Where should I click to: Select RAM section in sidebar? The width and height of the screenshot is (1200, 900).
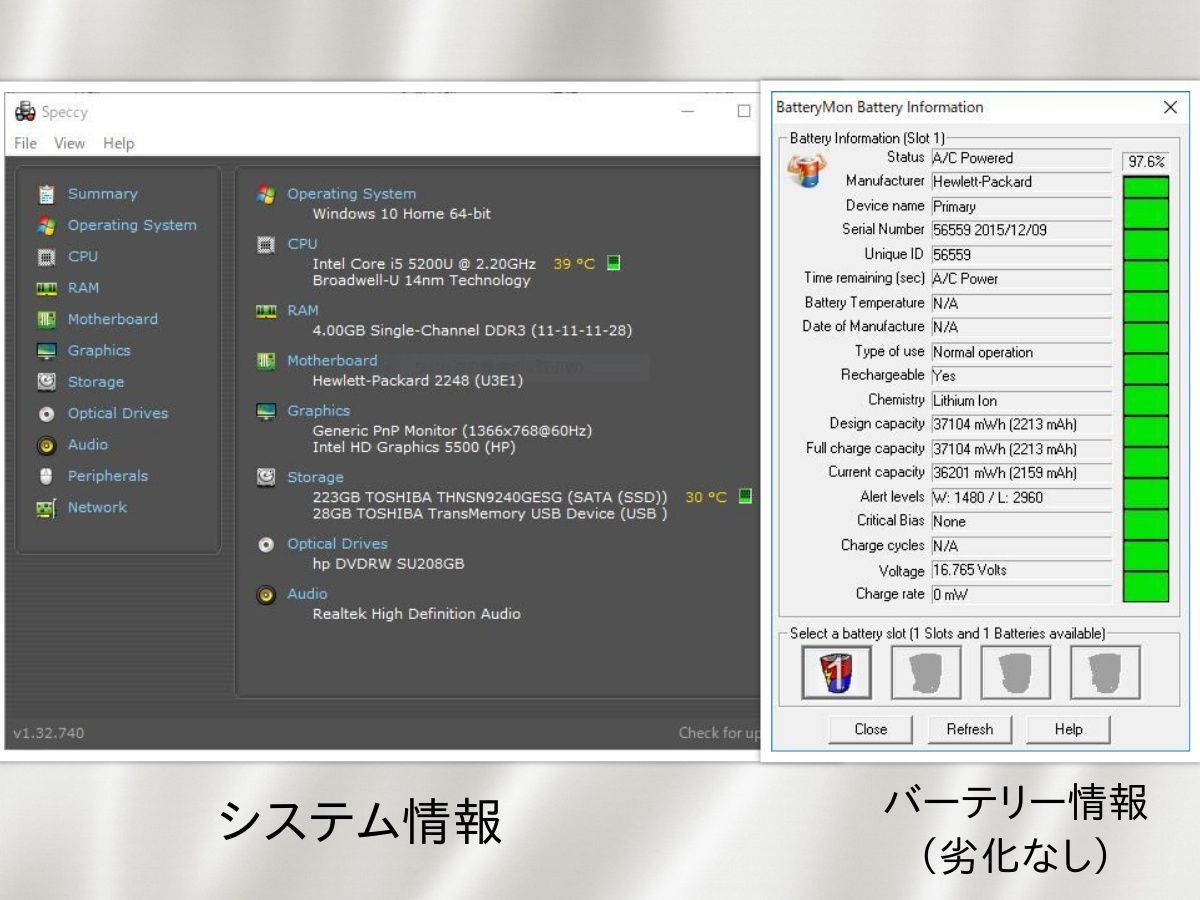[x=84, y=288]
